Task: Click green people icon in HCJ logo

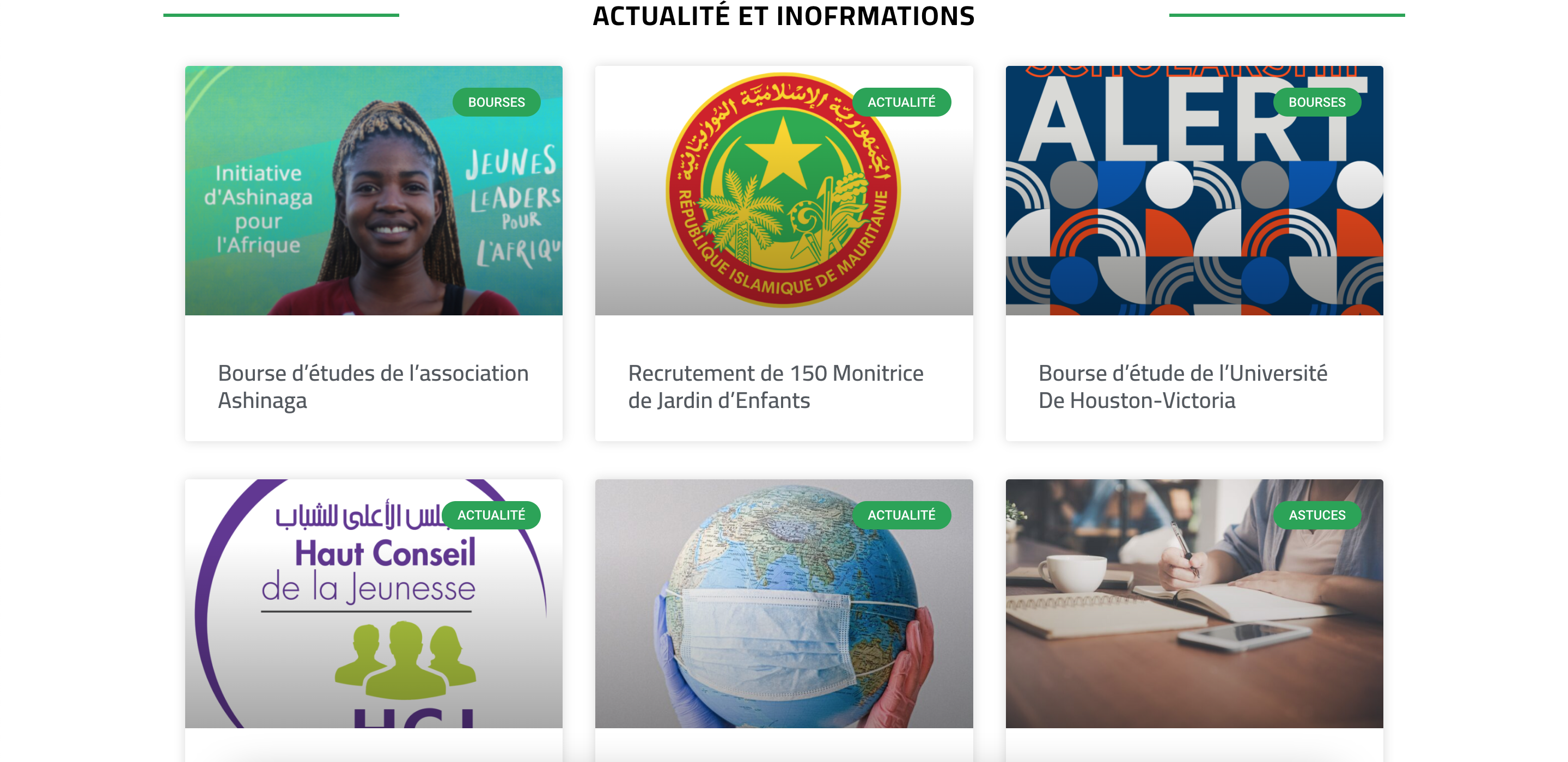Action: [x=405, y=660]
